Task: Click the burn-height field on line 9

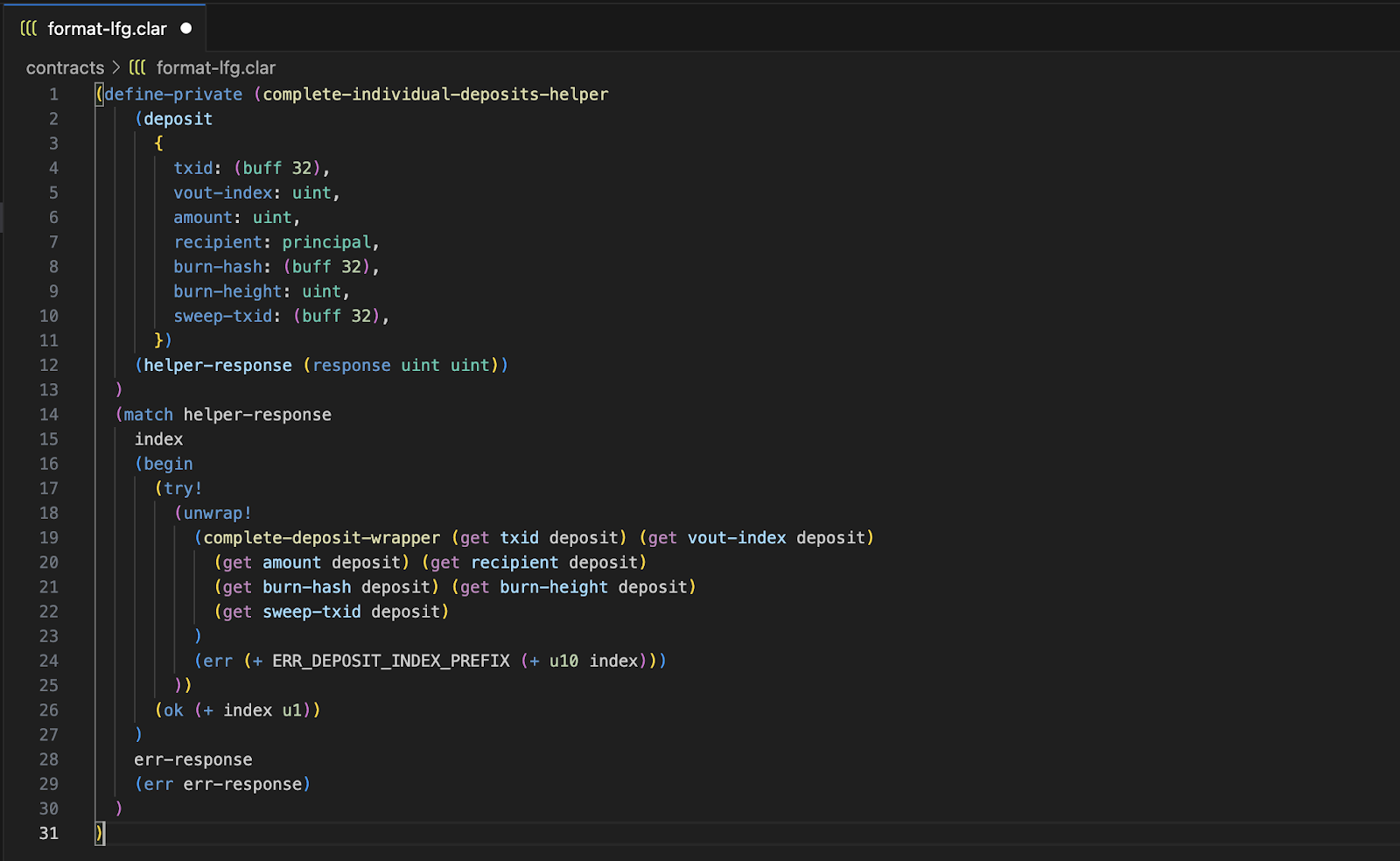Action: pyautogui.click(x=227, y=291)
